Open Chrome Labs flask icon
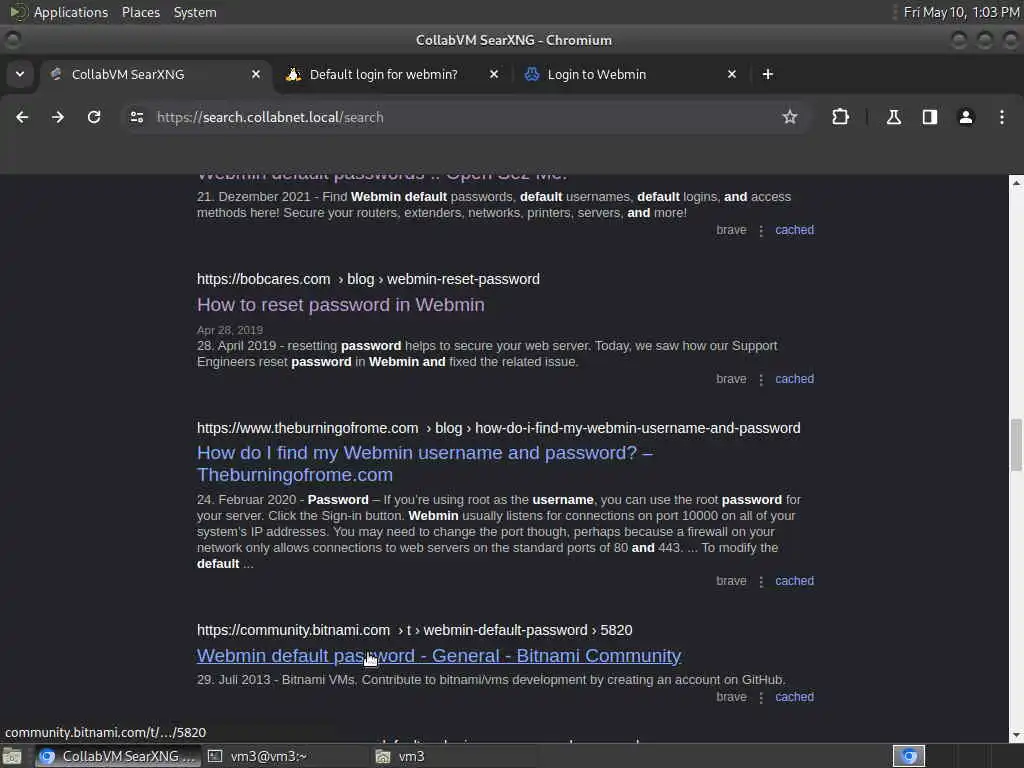The width and height of the screenshot is (1024, 768). [x=893, y=117]
